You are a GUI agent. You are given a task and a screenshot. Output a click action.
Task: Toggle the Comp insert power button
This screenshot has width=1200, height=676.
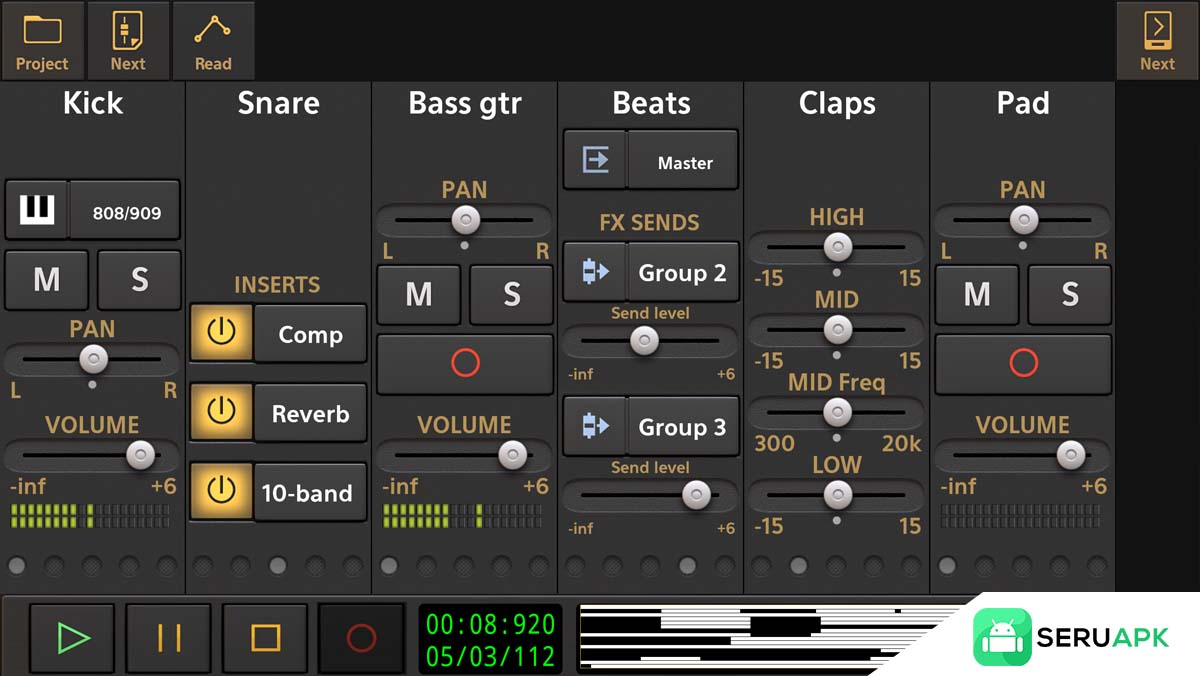coord(221,334)
